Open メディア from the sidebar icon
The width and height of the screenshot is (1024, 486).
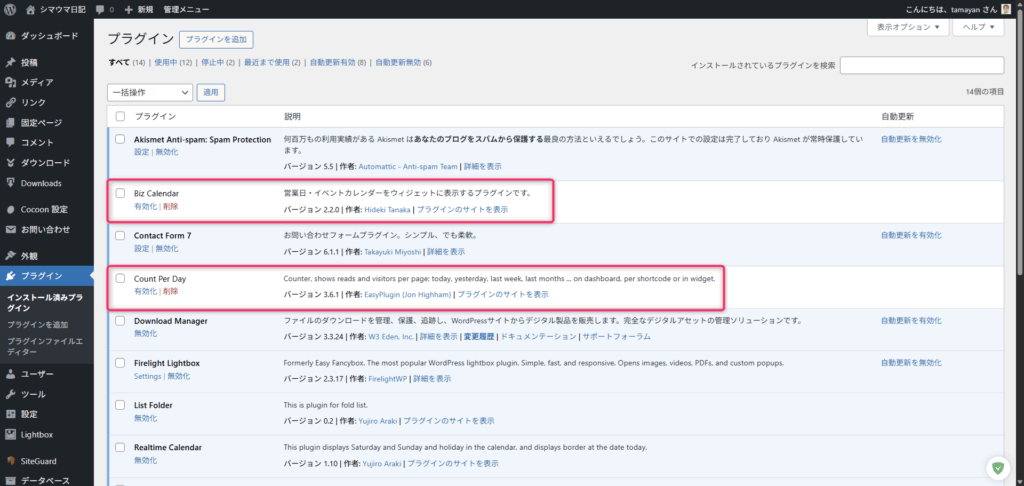coord(11,82)
